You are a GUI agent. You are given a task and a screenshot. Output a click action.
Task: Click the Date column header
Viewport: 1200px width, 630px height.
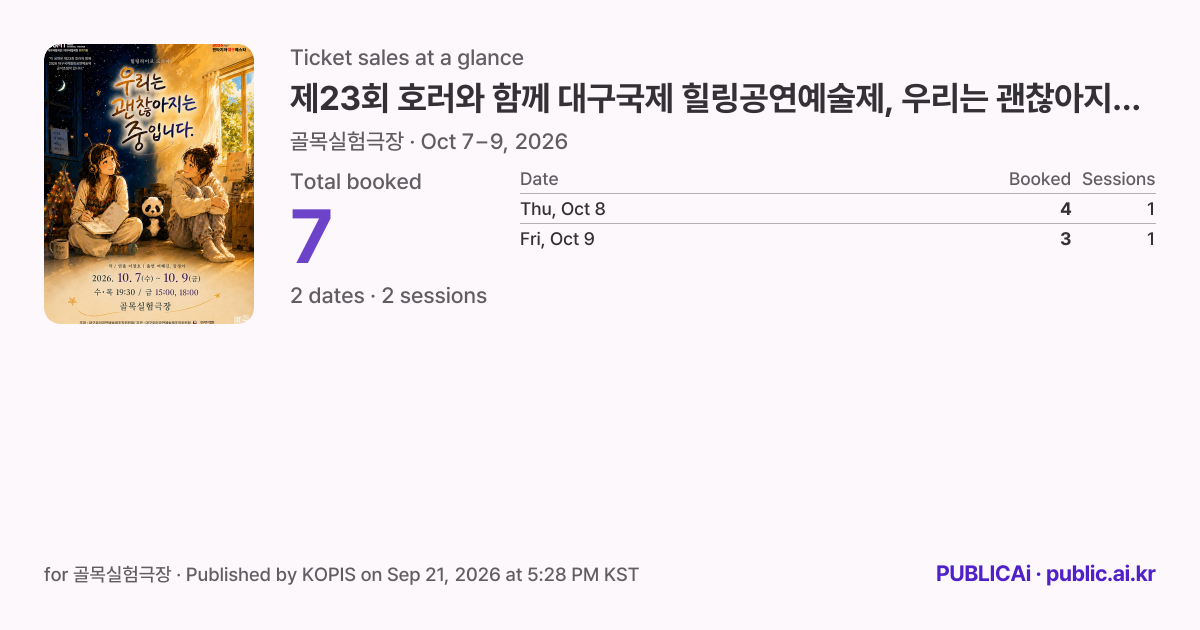tap(539, 179)
